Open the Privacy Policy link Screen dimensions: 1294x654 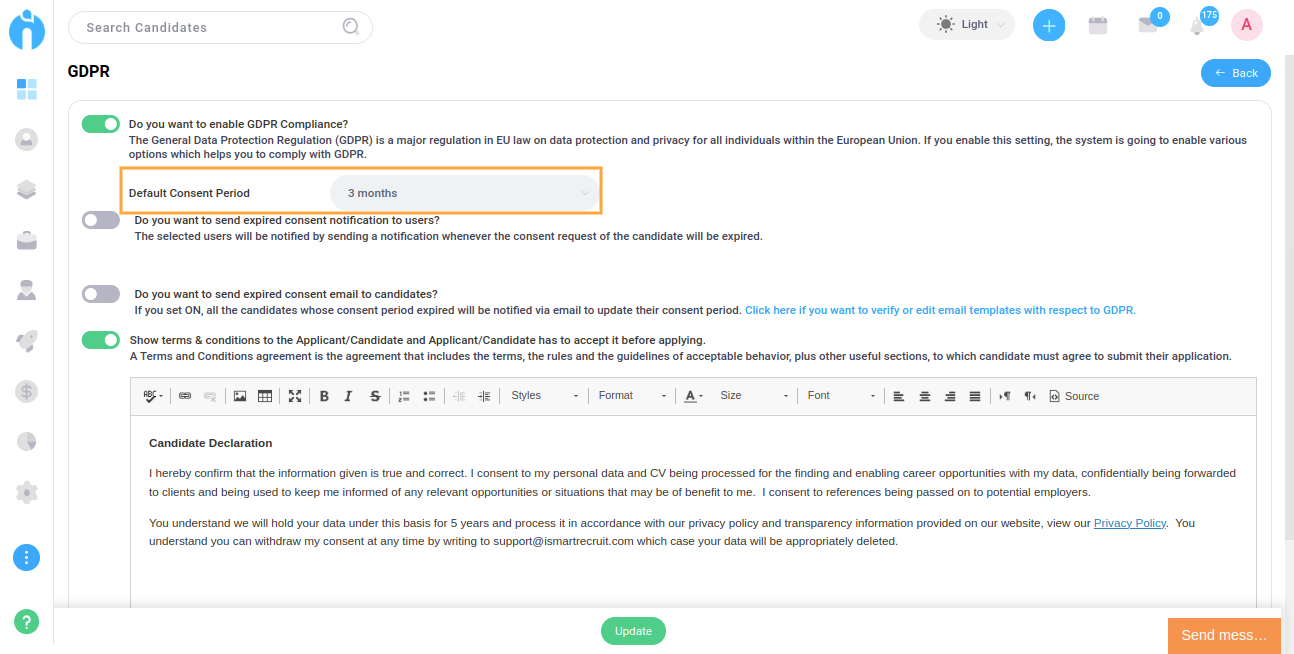click(1129, 523)
